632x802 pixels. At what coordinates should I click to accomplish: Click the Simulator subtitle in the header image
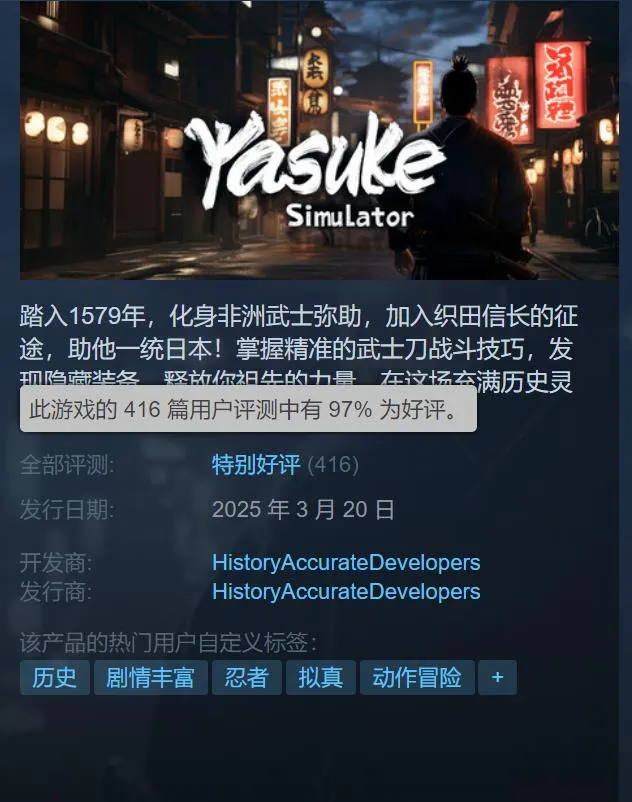coord(350,216)
